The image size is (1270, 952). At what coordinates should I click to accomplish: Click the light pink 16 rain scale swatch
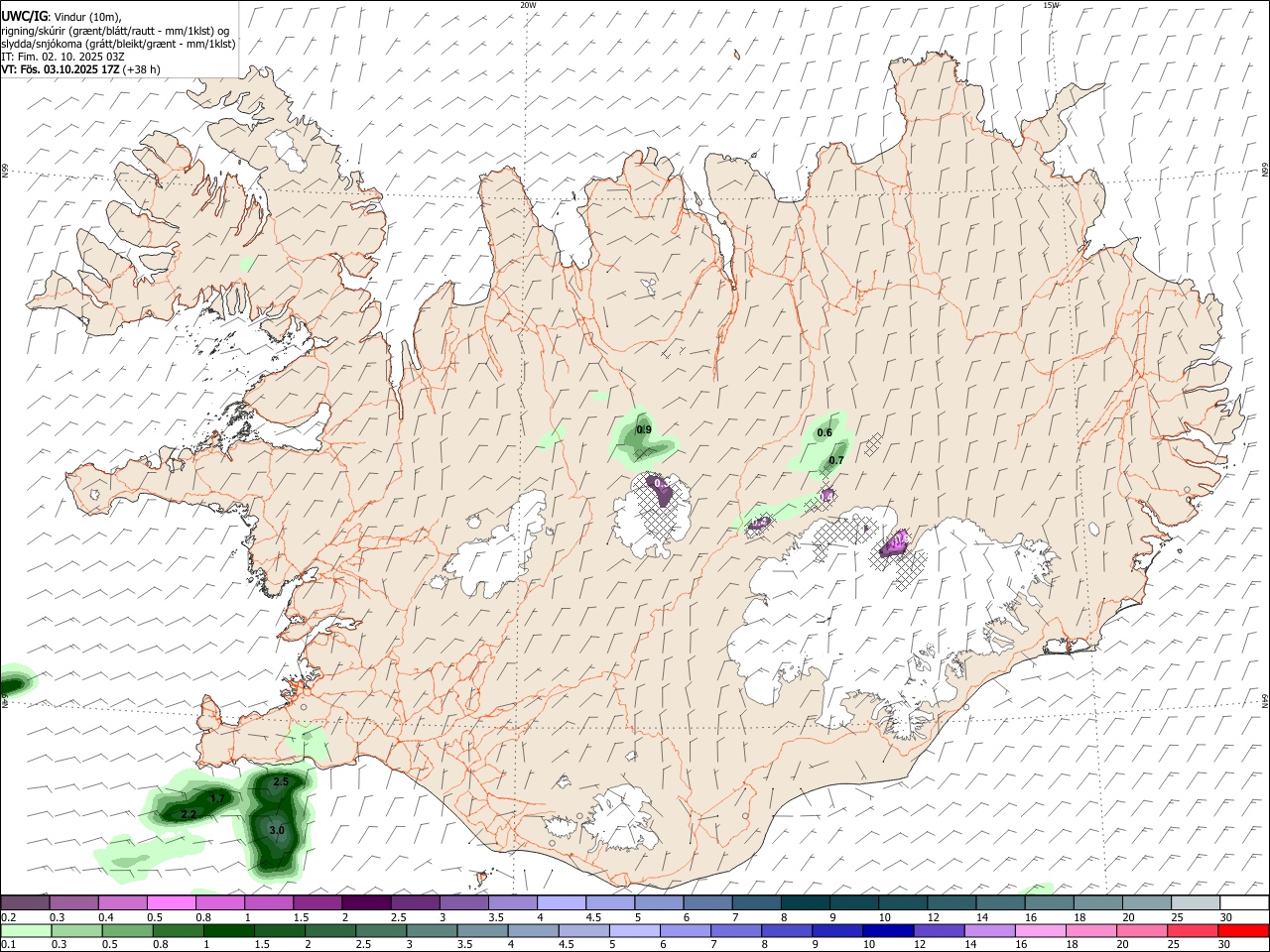(x=1040, y=930)
